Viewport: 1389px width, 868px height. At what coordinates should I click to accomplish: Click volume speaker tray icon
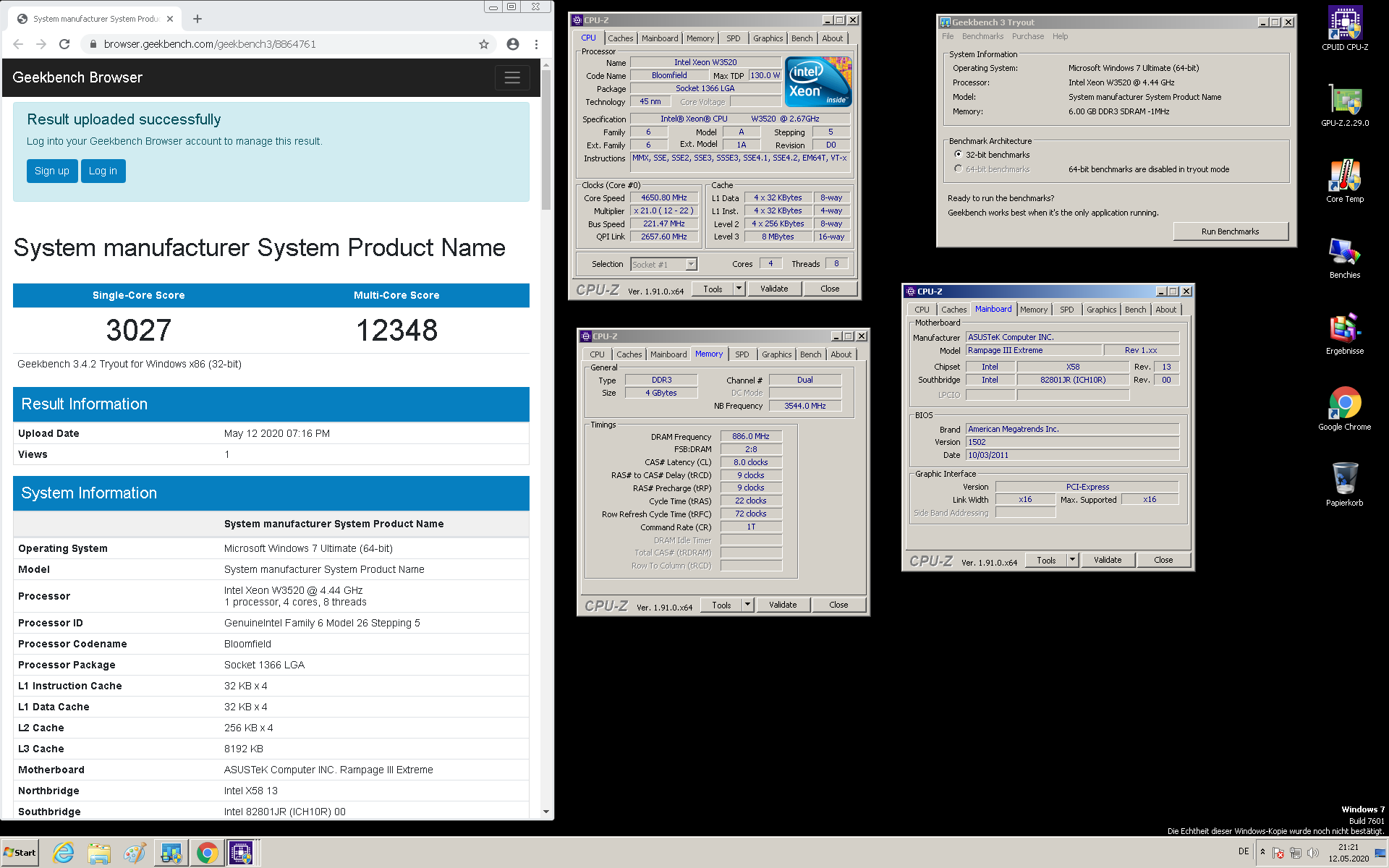(x=1313, y=853)
